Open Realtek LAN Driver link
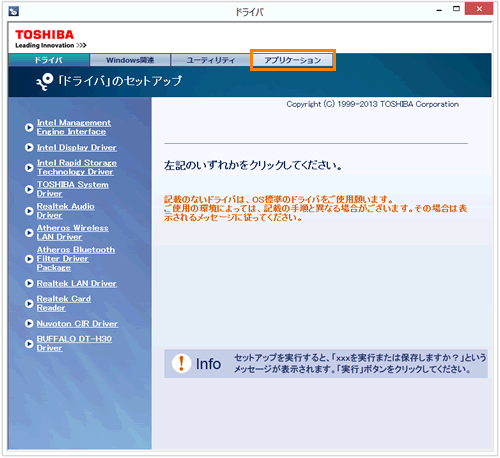500x458 pixels. tap(77, 283)
